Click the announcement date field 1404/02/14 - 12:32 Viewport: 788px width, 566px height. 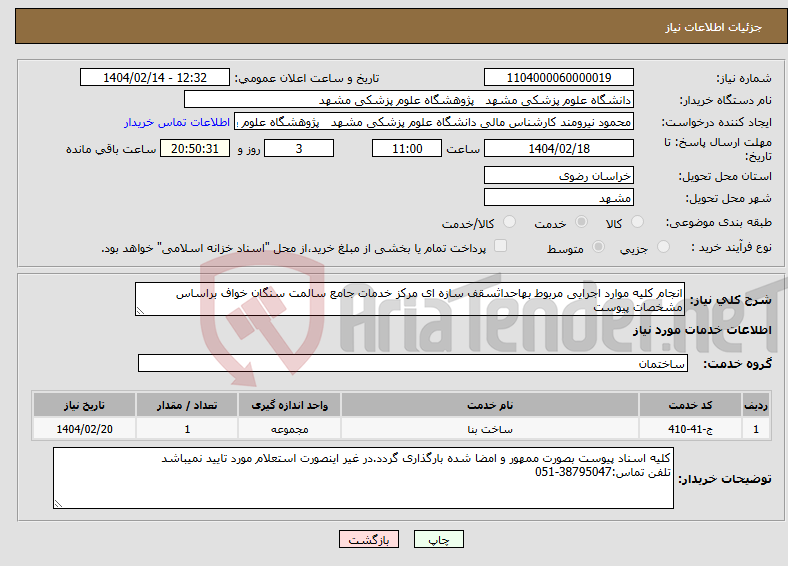click(x=155, y=77)
